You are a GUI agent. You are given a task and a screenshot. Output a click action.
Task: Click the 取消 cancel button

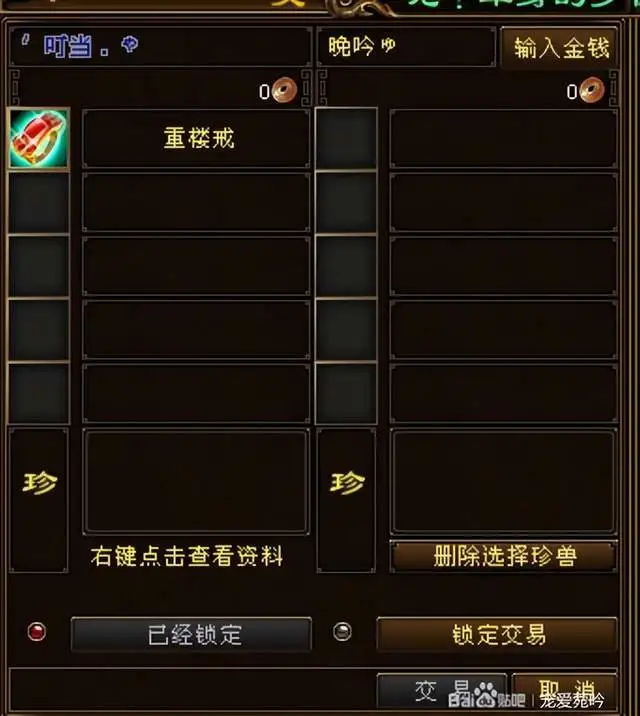coord(565,690)
